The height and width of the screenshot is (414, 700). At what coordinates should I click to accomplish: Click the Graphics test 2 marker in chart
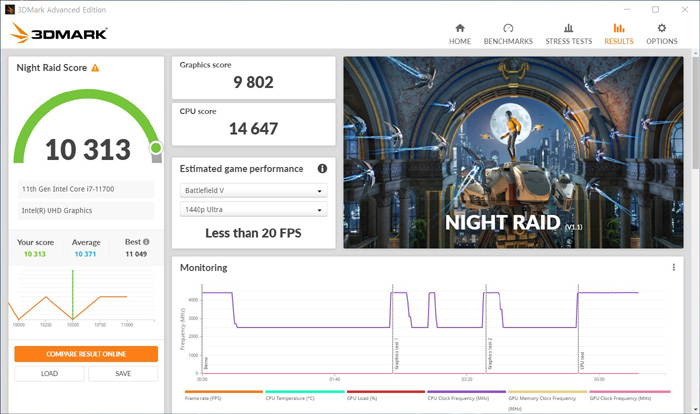[489, 355]
